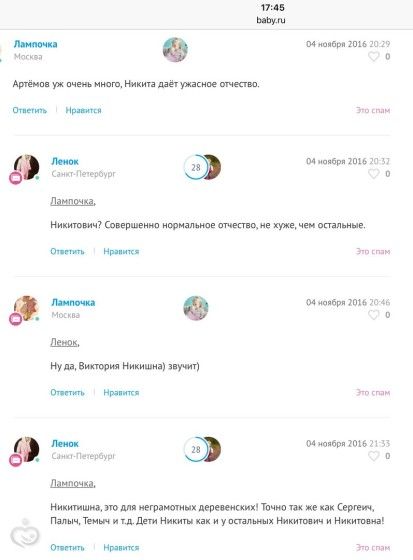Viewport: 413px width, 560px height.
Task: Click the underlined Ленок mention in 20:46 reply
Action: coord(65,342)
